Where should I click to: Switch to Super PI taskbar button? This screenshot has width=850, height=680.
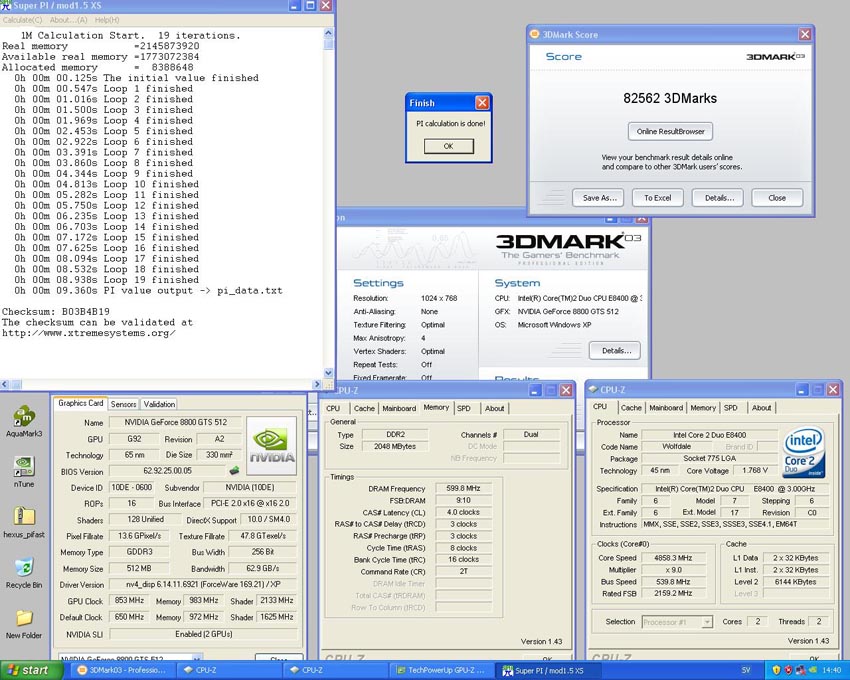[546, 670]
